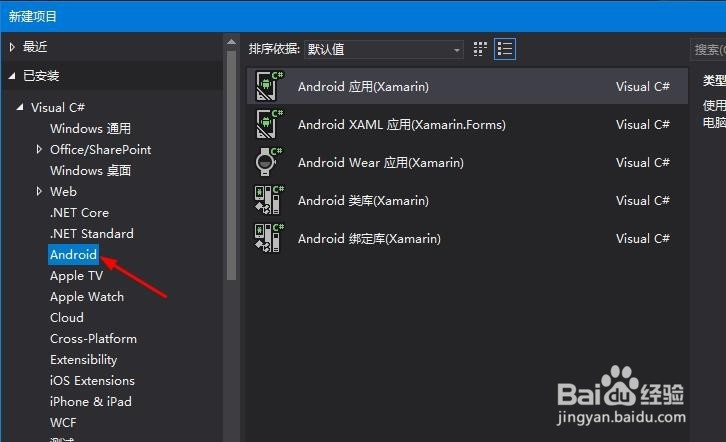726x442 pixels.
Task: Select Windows 桌面 category
Action: tap(90, 170)
